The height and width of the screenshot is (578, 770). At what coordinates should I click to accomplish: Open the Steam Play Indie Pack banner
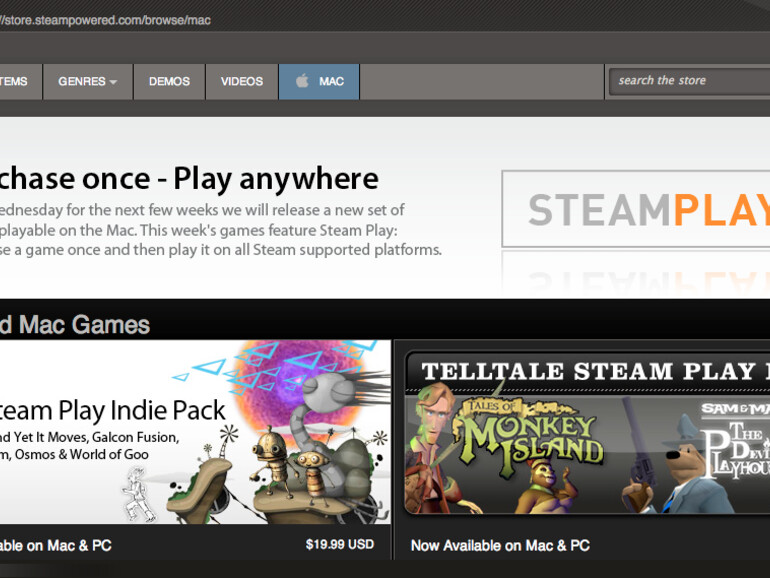(x=195, y=432)
